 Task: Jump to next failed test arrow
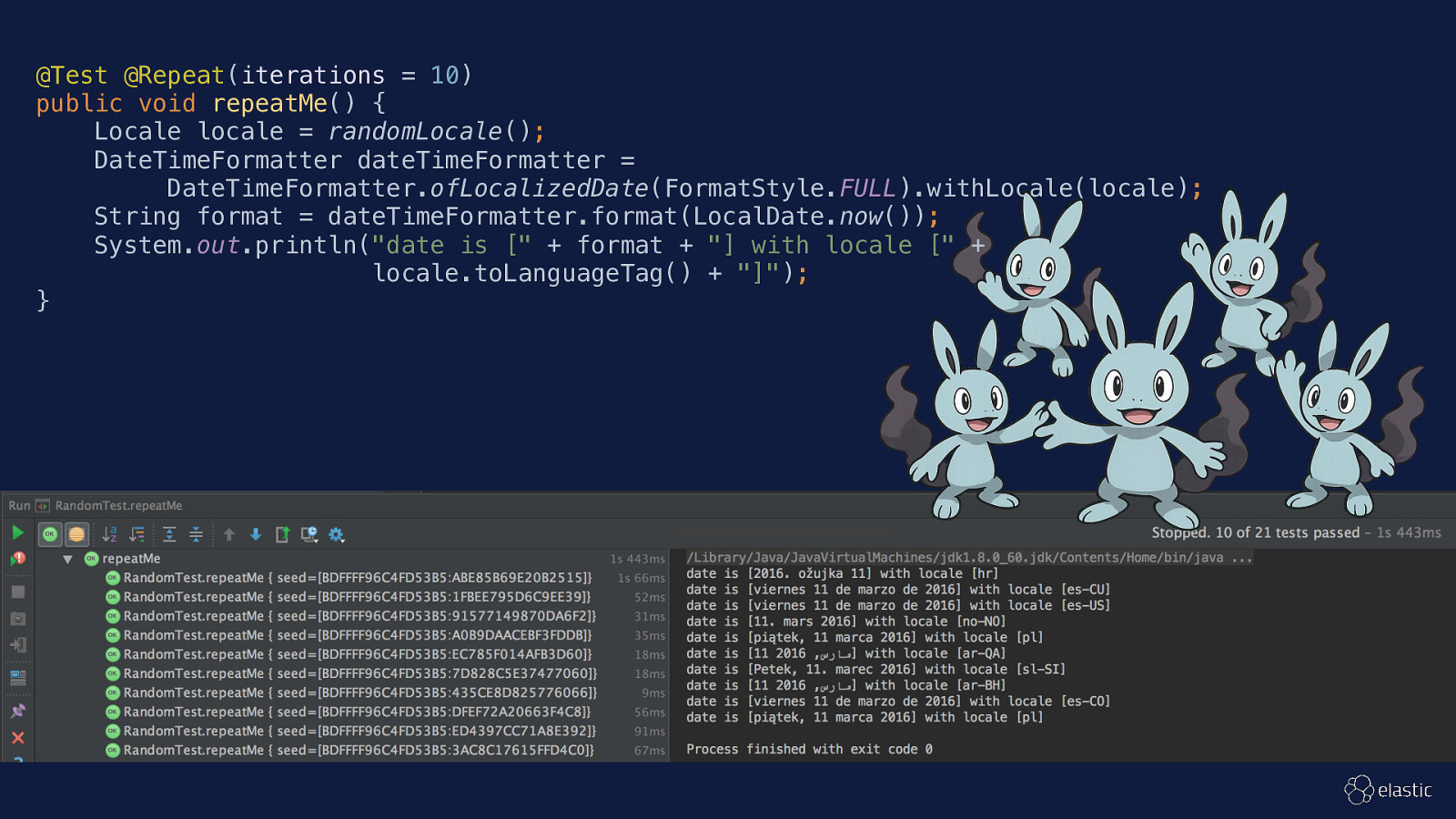click(x=256, y=535)
